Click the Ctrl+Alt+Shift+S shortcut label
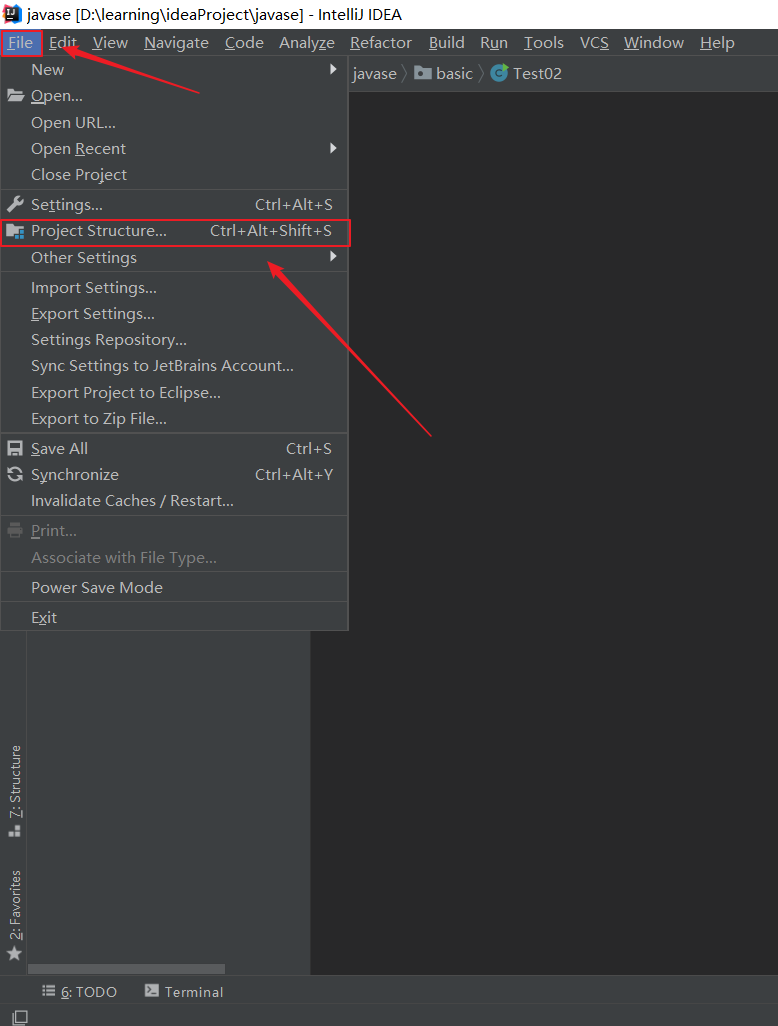Viewport: 778px width, 1026px height. tap(271, 231)
